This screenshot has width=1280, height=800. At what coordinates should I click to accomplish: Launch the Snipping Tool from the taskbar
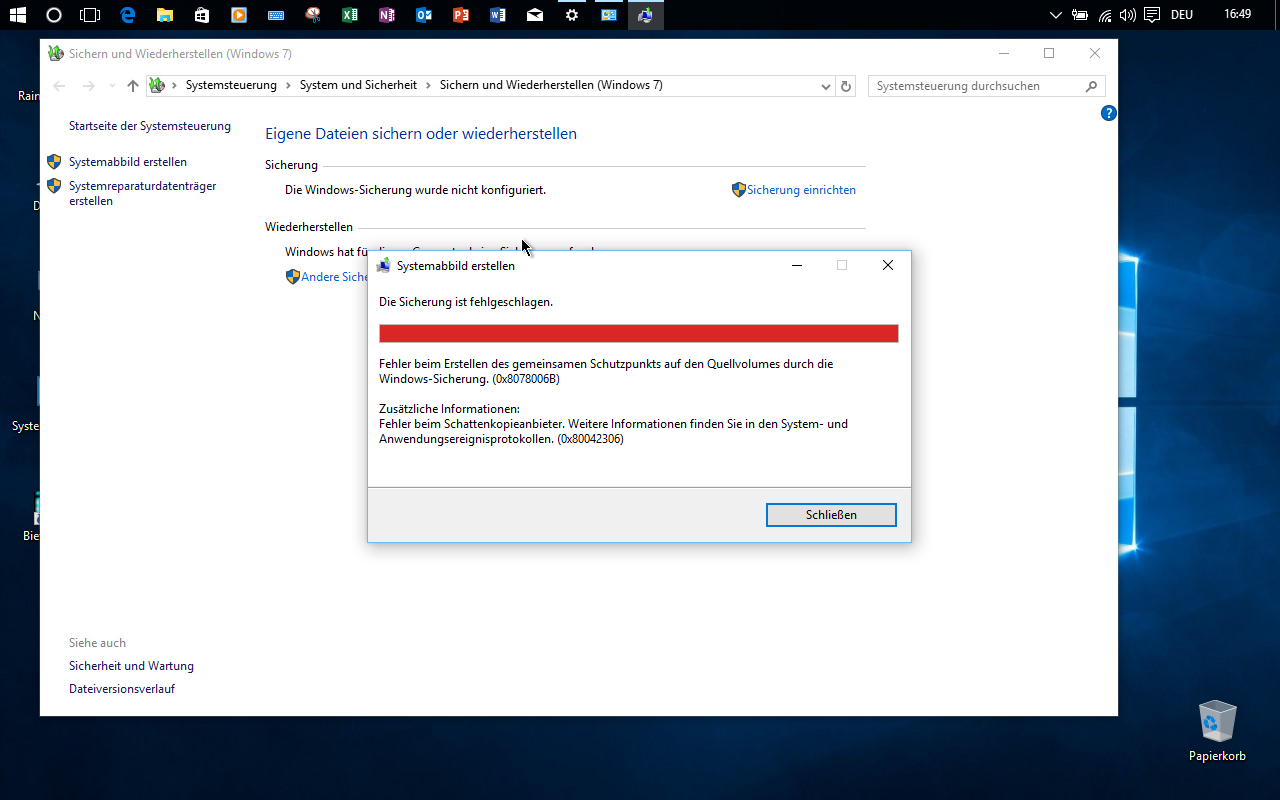pos(312,15)
